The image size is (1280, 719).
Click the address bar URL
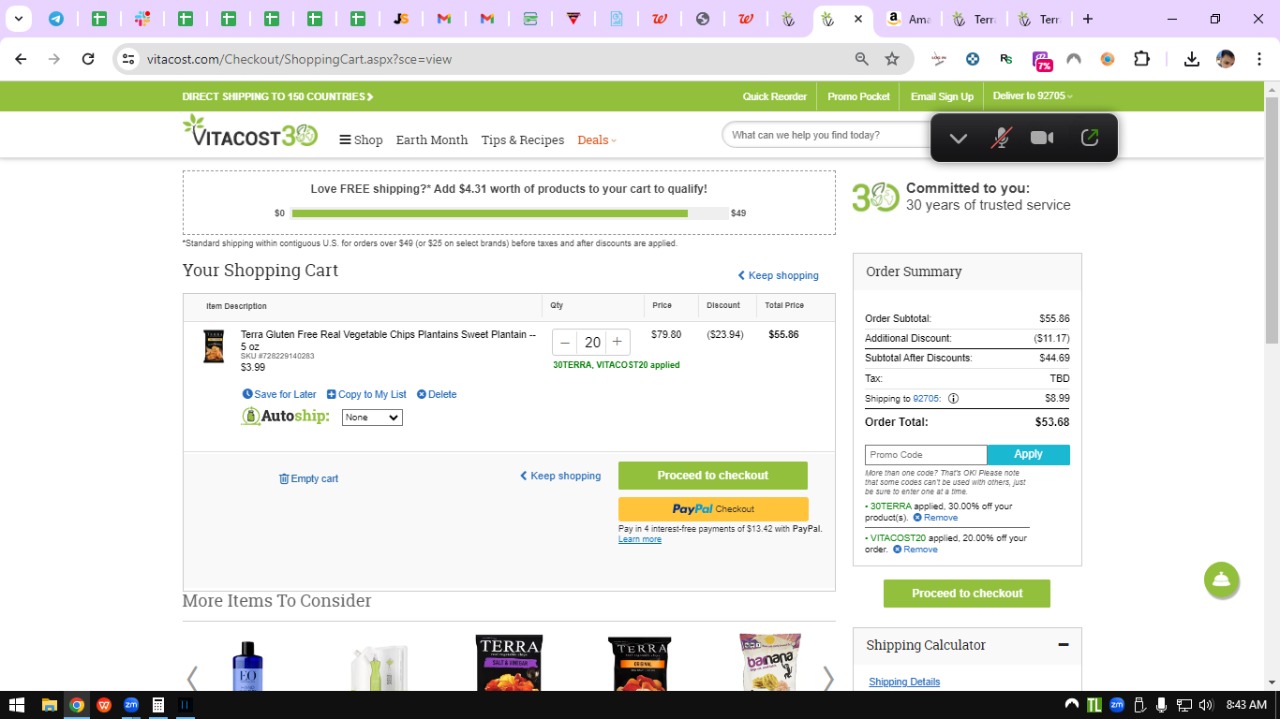(299, 59)
